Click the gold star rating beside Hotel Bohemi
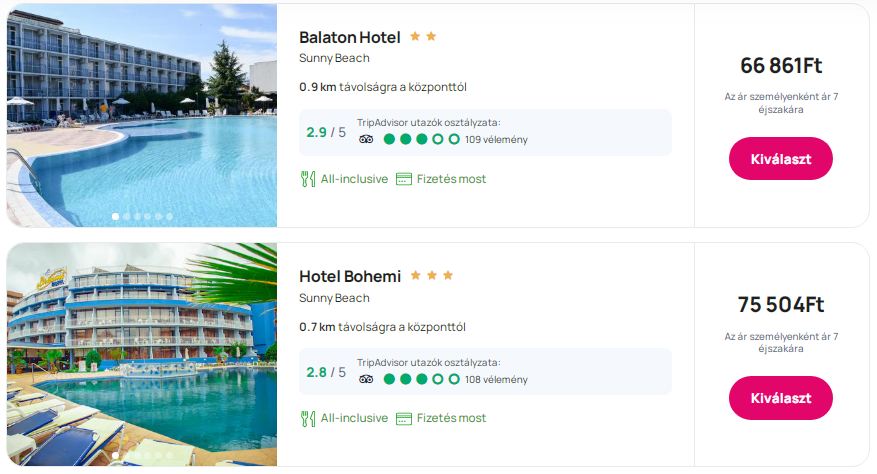Image resolution: width=877 pixels, height=474 pixels. point(432,276)
